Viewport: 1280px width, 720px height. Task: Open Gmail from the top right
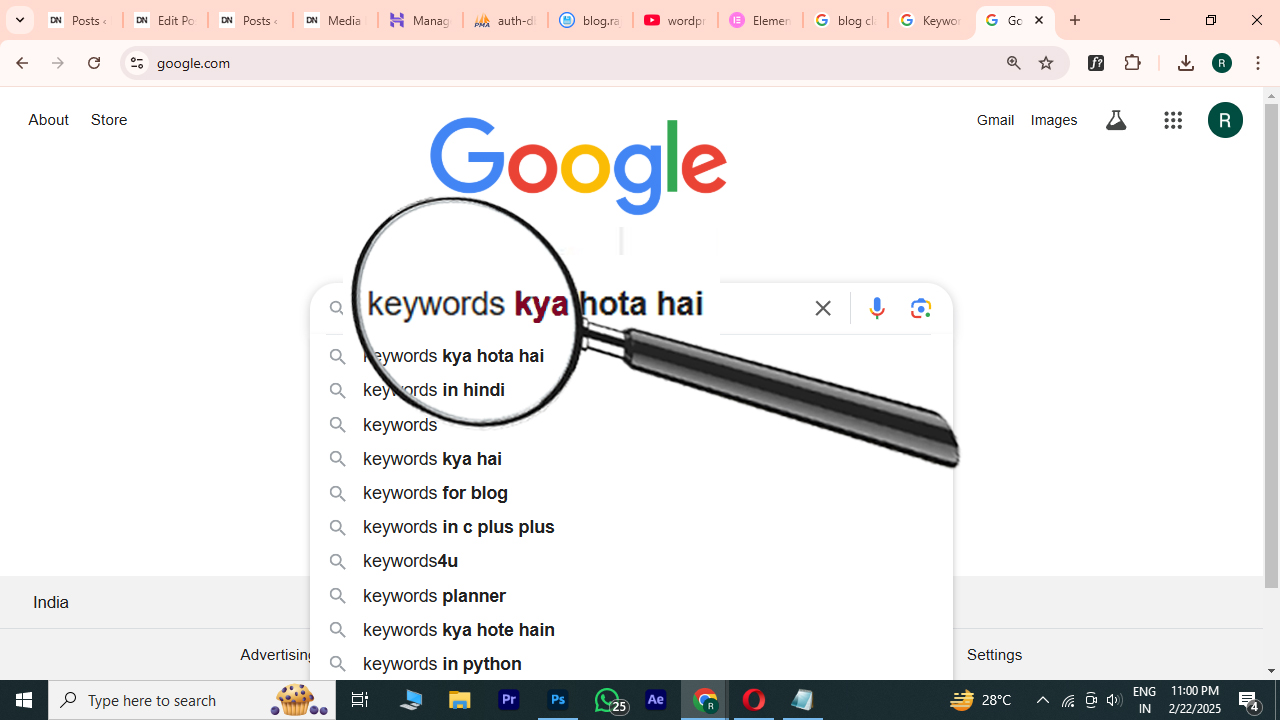pos(995,120)
